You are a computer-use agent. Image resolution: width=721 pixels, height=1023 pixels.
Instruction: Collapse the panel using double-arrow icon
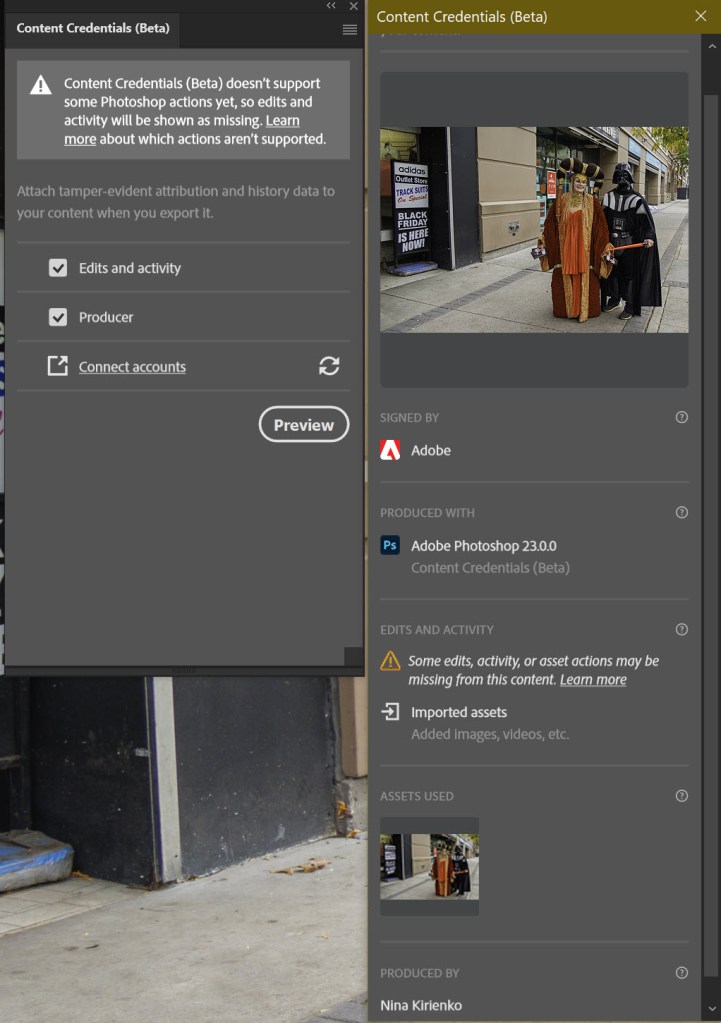click(x=332, y=6)
